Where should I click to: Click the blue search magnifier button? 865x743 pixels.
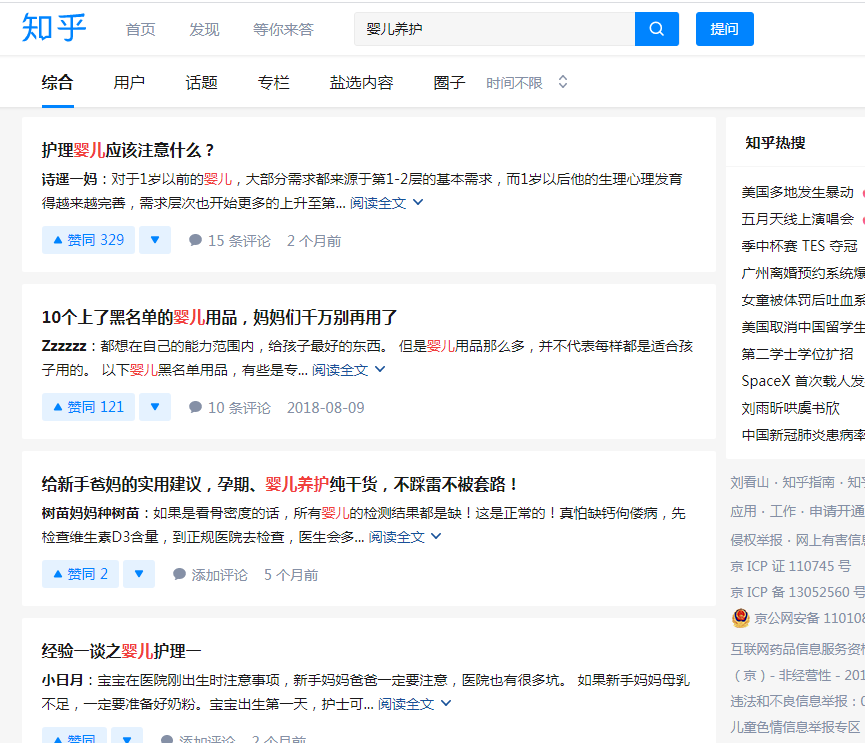(x=656, y=29)
